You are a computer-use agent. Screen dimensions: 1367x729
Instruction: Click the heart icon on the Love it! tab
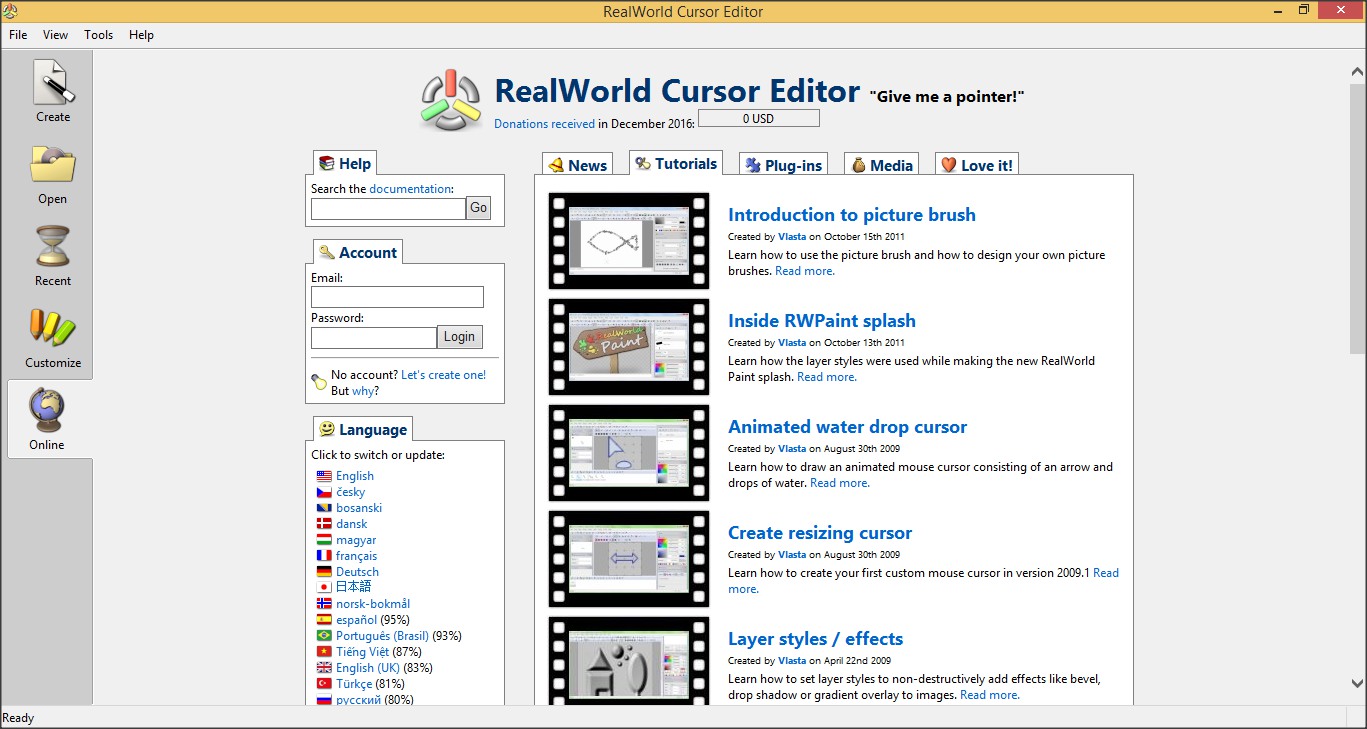click(948, 164)
